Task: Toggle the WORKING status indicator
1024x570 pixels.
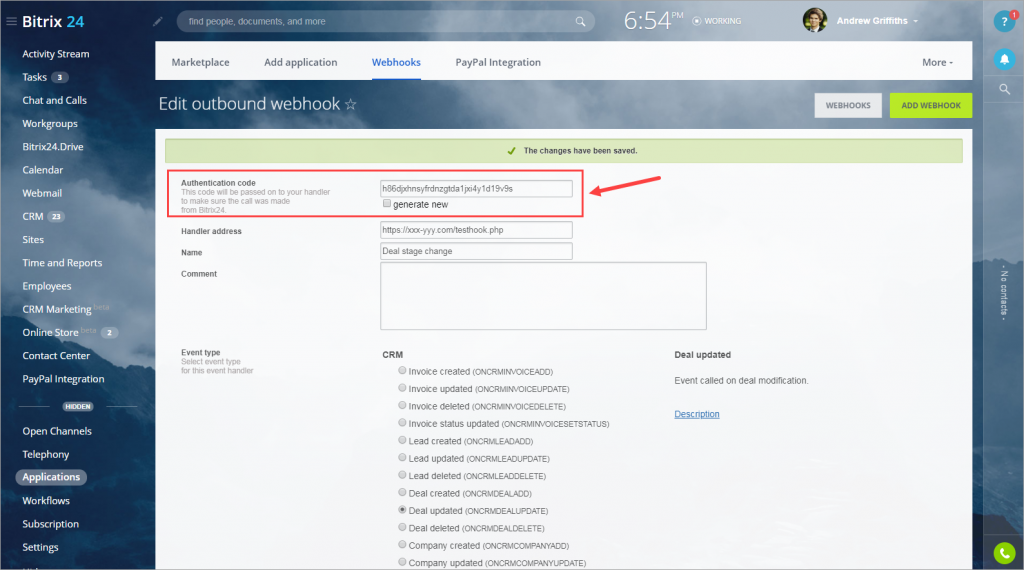Action: pyautogui.click(x=717, y=22)
